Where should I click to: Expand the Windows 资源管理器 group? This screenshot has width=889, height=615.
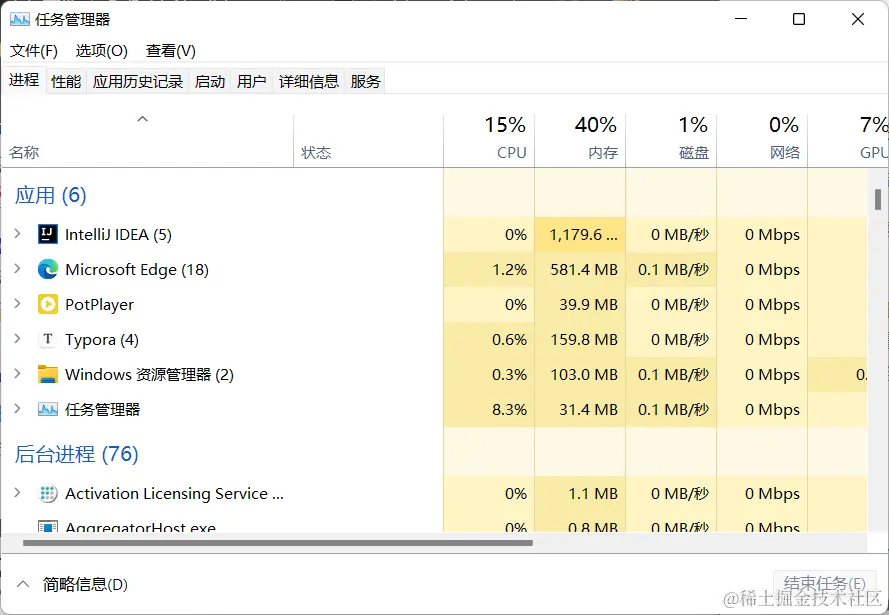[18, 374]
